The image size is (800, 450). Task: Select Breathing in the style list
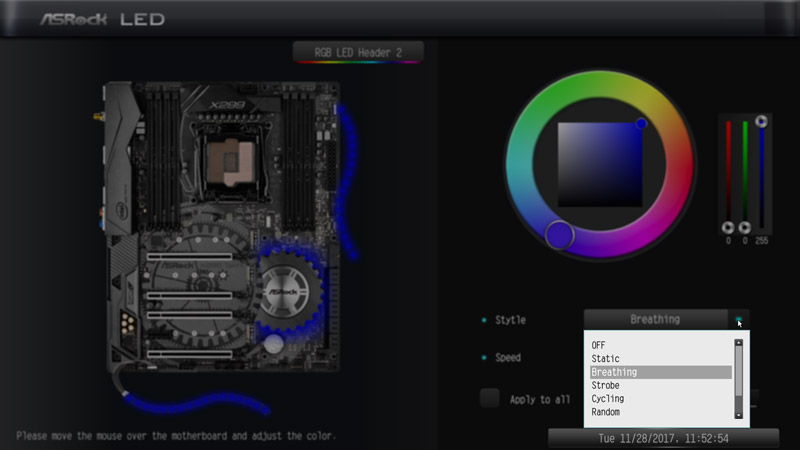point(661,372)
